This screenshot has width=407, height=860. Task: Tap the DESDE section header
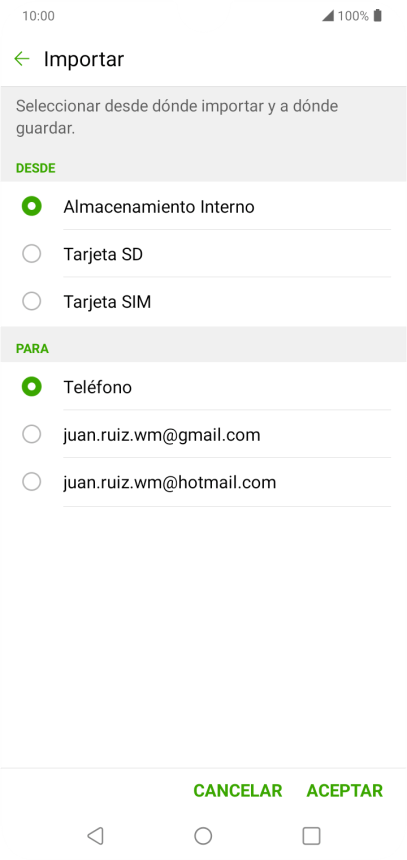(x=36, y=168)
